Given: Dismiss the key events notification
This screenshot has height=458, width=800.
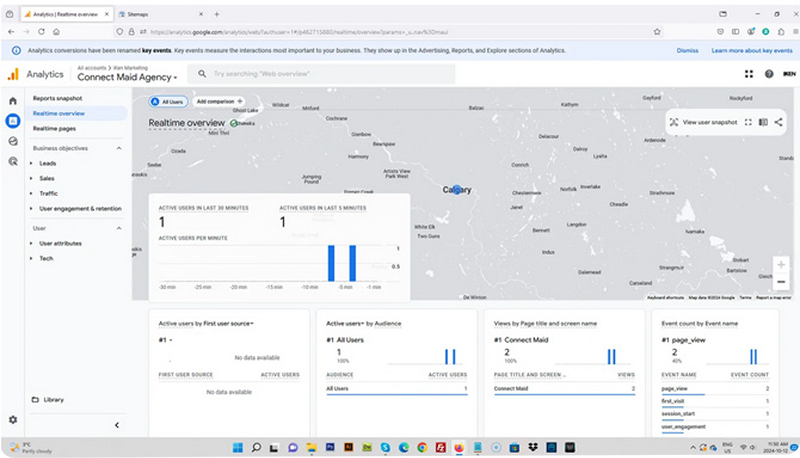Looking at the screenshot, I should click(687, 49).
